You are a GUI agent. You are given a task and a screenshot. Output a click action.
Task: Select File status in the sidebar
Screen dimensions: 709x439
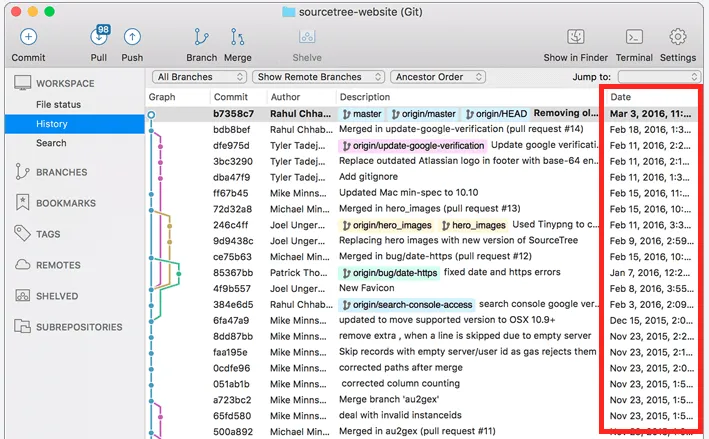58,104
